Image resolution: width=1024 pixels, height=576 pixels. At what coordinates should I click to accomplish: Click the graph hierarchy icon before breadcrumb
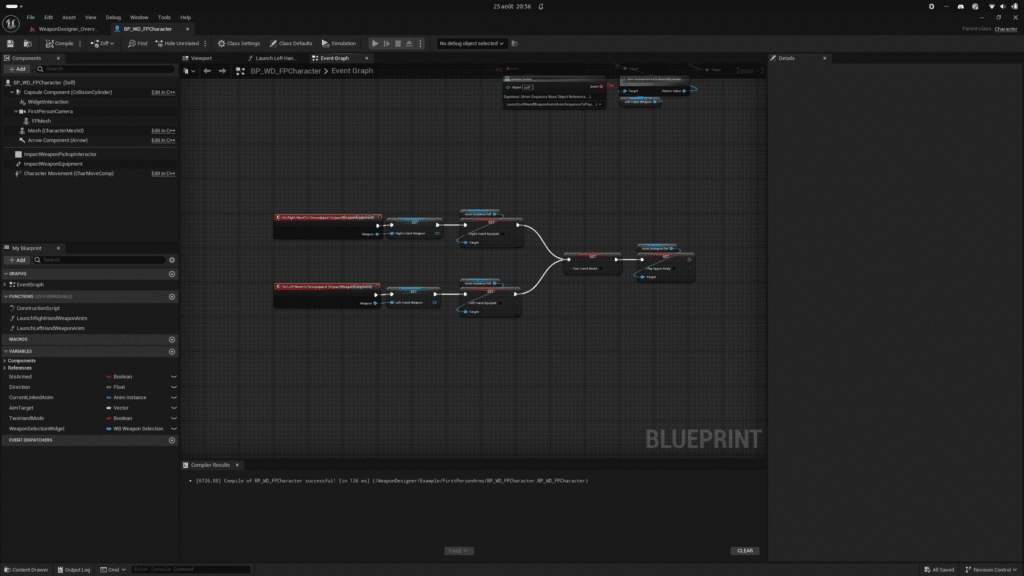240,71
